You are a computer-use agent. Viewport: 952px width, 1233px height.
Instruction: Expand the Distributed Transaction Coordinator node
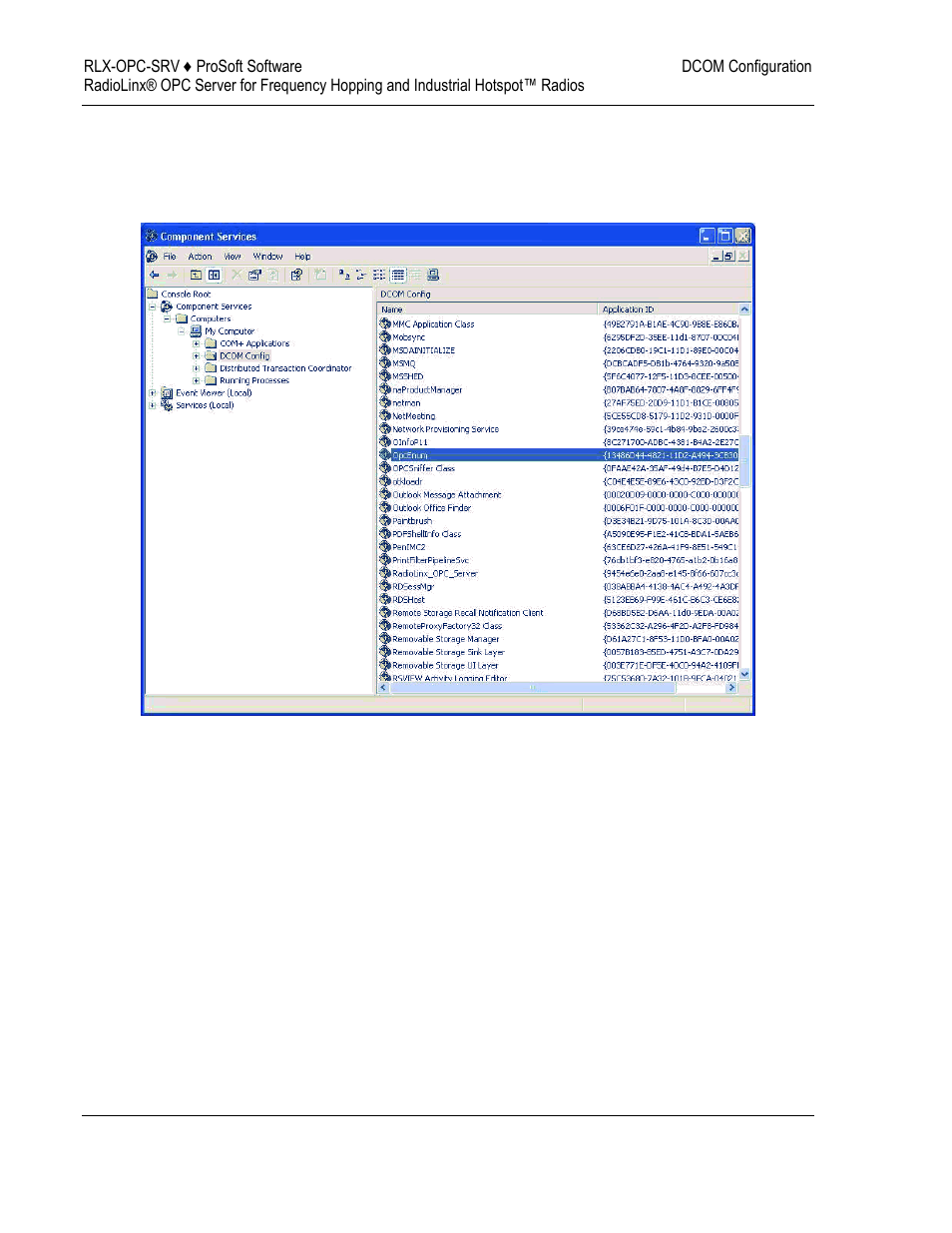[x=197, y=368]
